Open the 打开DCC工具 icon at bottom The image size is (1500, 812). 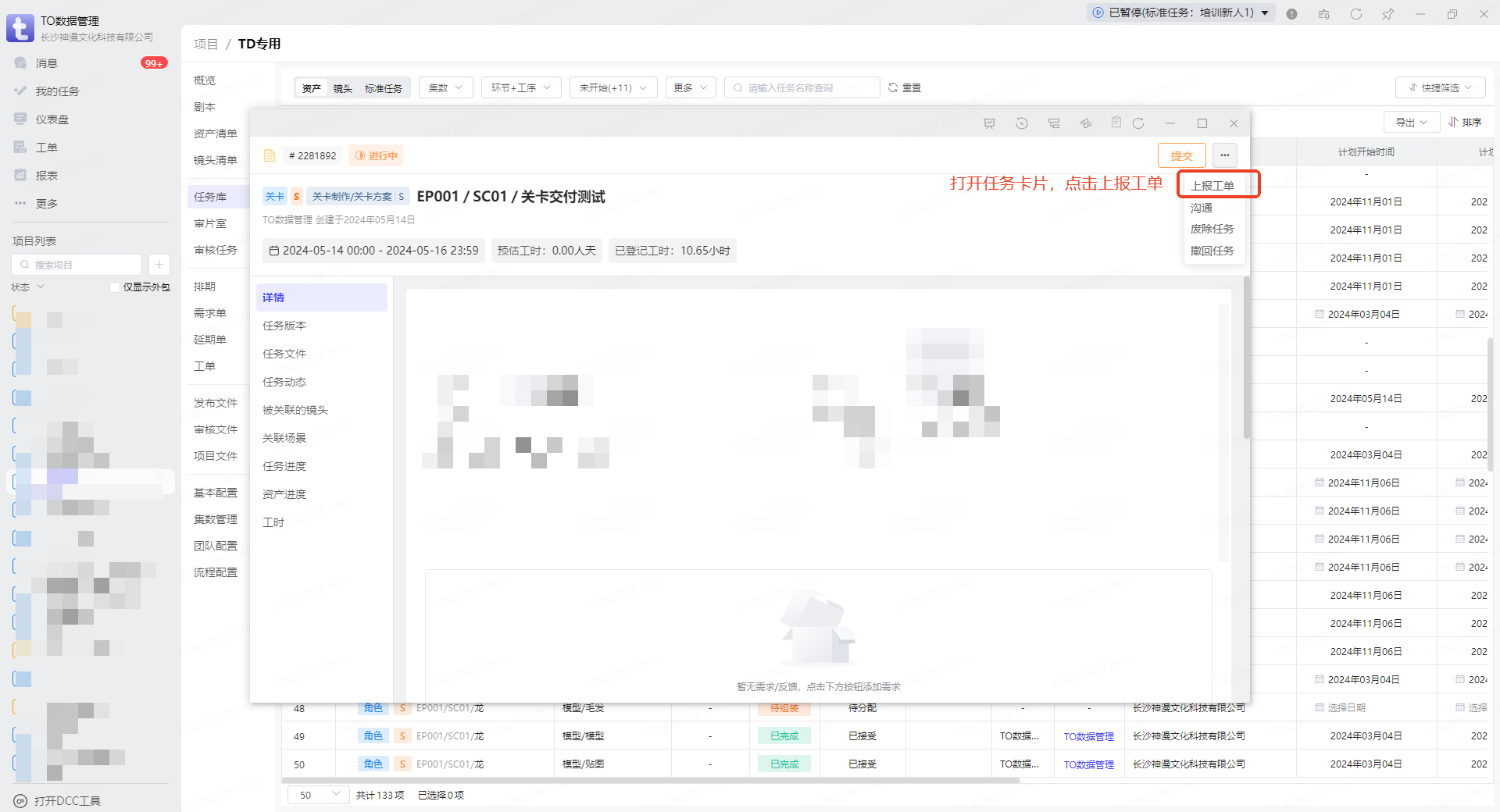click(20, 801)
